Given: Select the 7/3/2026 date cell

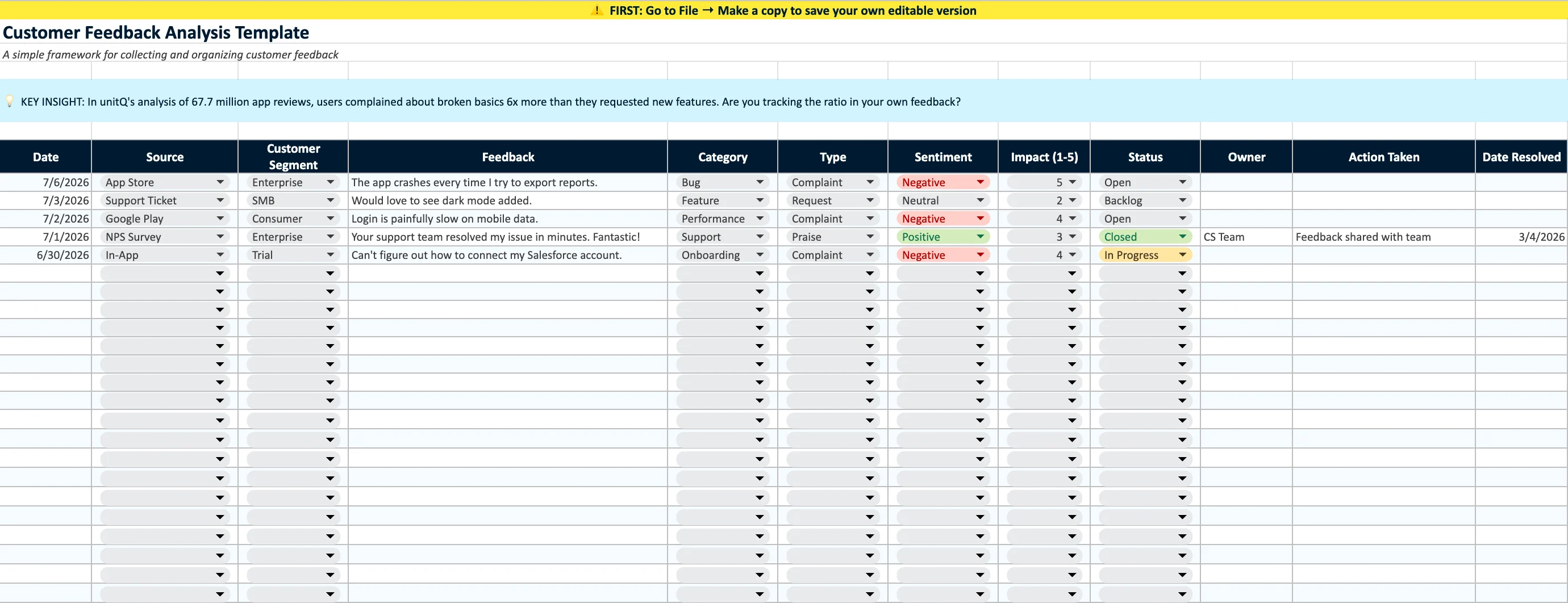Looking at the screenshot, I should click(x=45, y=200).
